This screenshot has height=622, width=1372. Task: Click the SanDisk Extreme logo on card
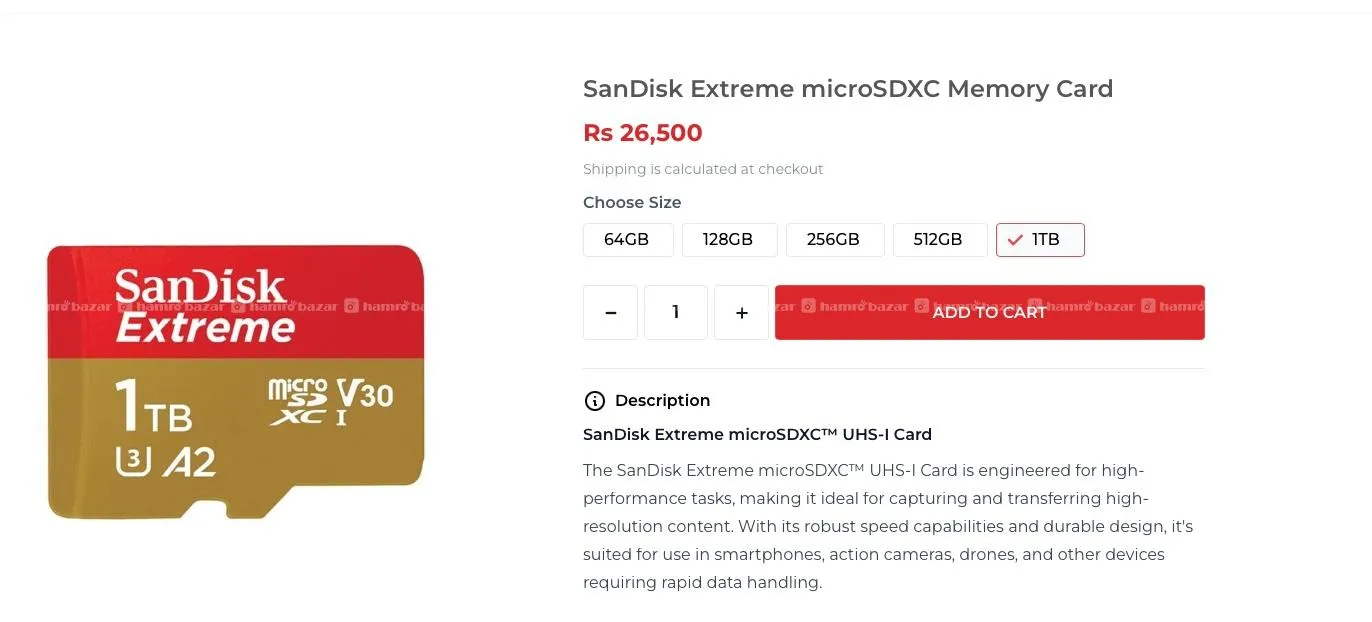(x=202, y=306)
